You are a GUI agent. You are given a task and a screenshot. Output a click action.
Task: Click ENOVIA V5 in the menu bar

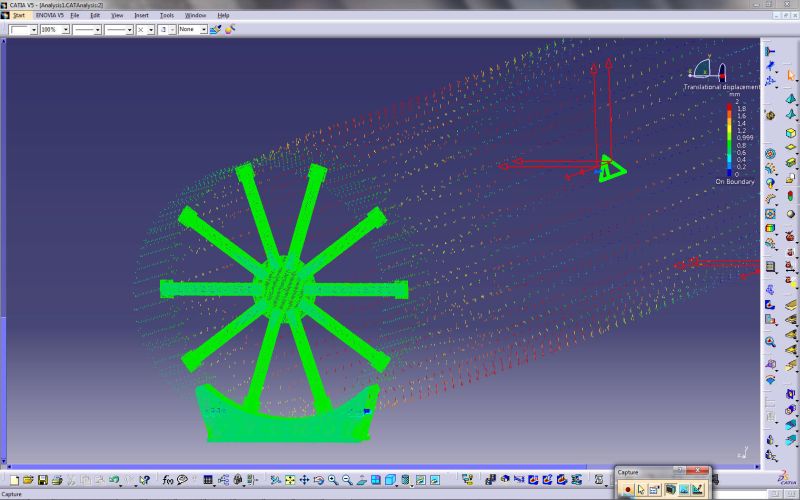point(50,16)
